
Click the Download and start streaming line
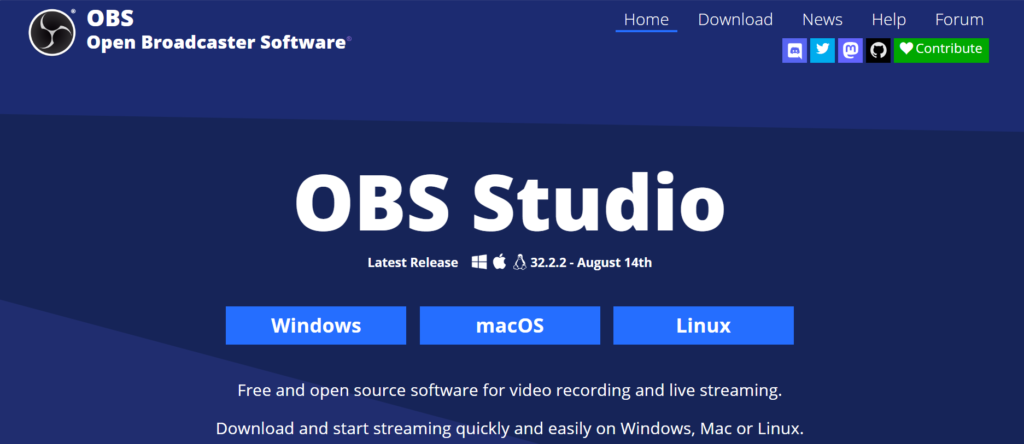(509, 429)
